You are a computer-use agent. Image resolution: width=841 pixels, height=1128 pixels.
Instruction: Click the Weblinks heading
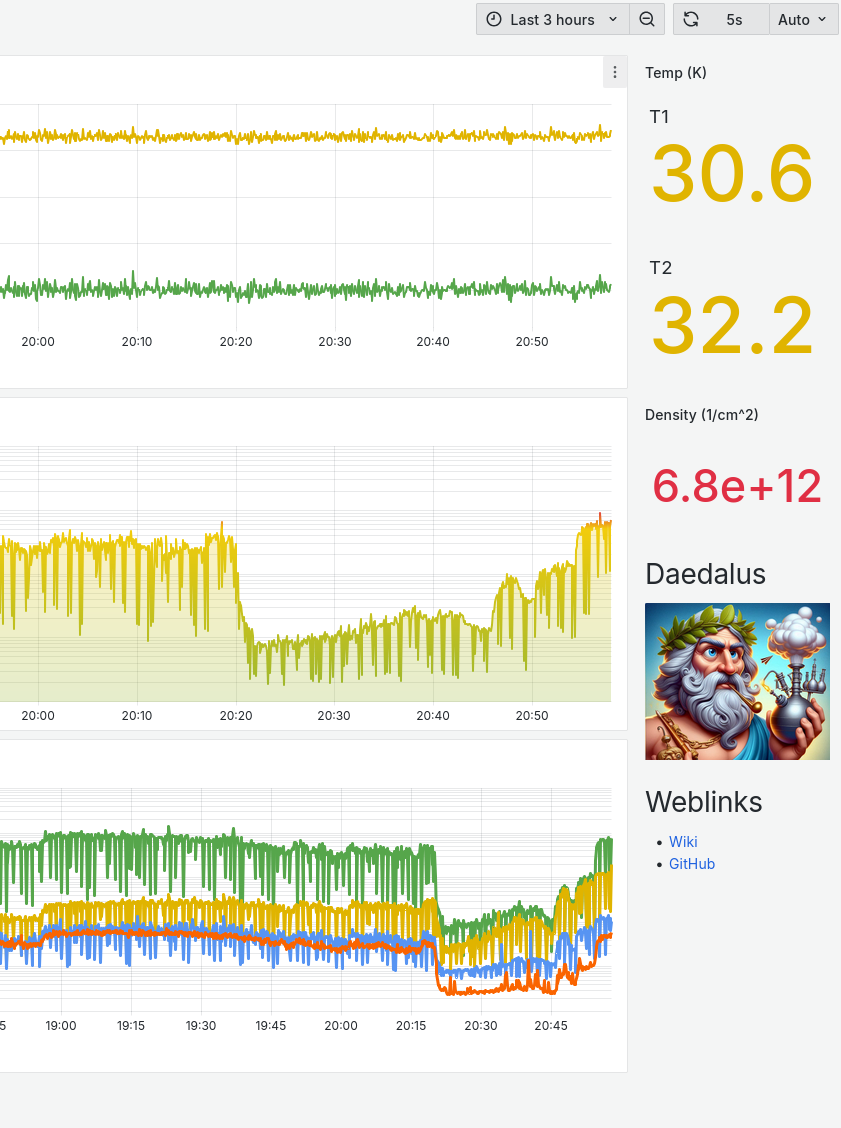coord(704,802)
